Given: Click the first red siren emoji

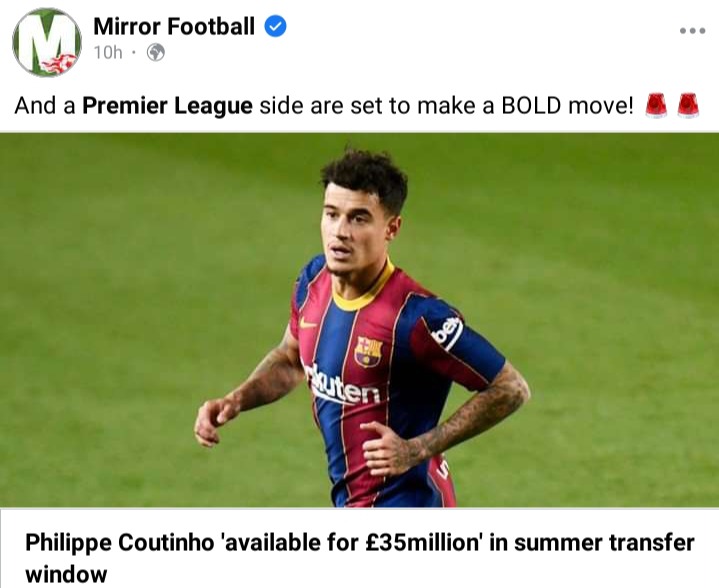Looking at the screenshot, I should pos(656,105).
